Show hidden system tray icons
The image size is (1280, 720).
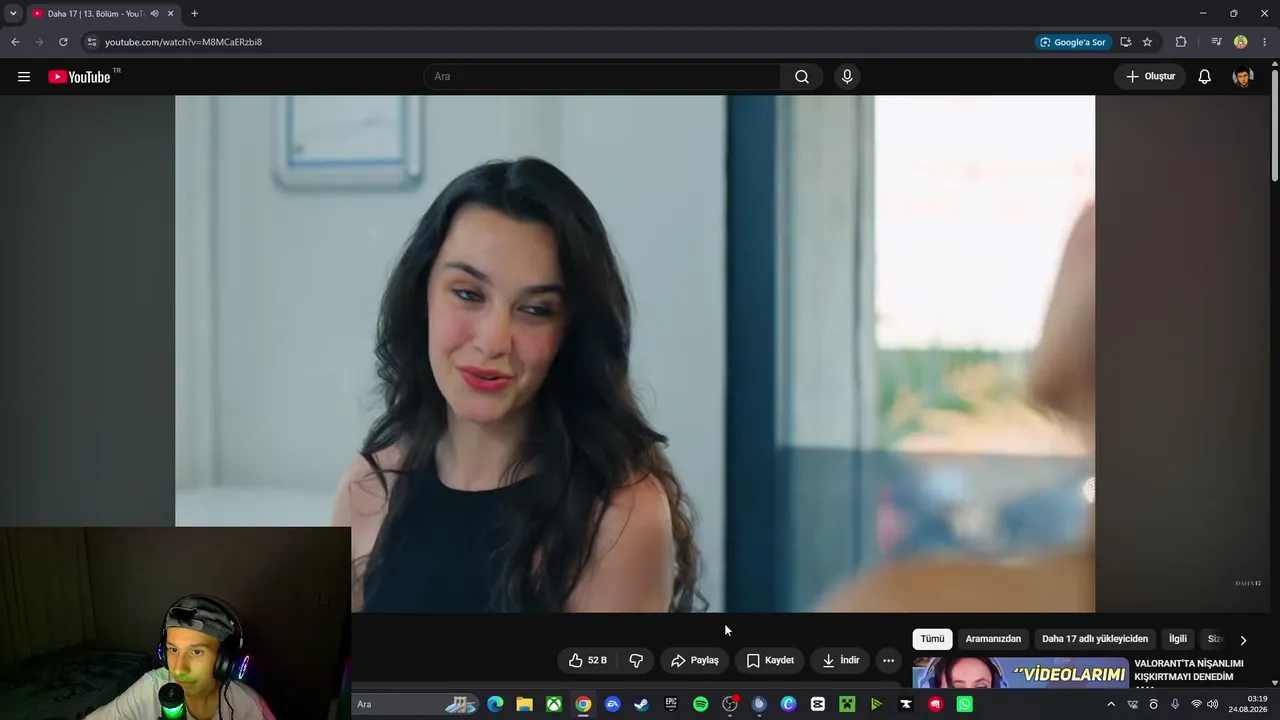pos(1111,704)
